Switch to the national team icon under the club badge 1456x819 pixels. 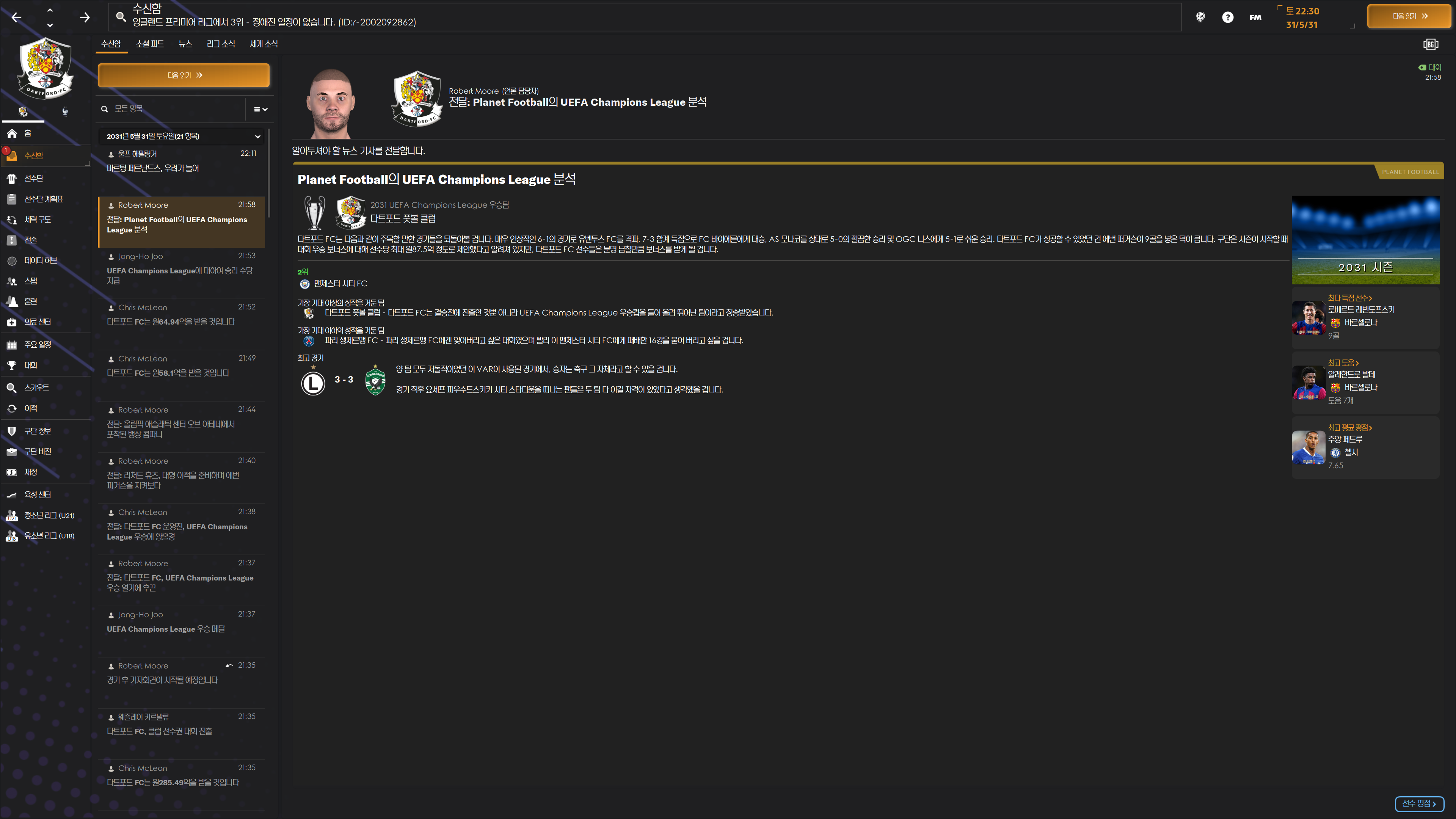click(x=65, y=111)
